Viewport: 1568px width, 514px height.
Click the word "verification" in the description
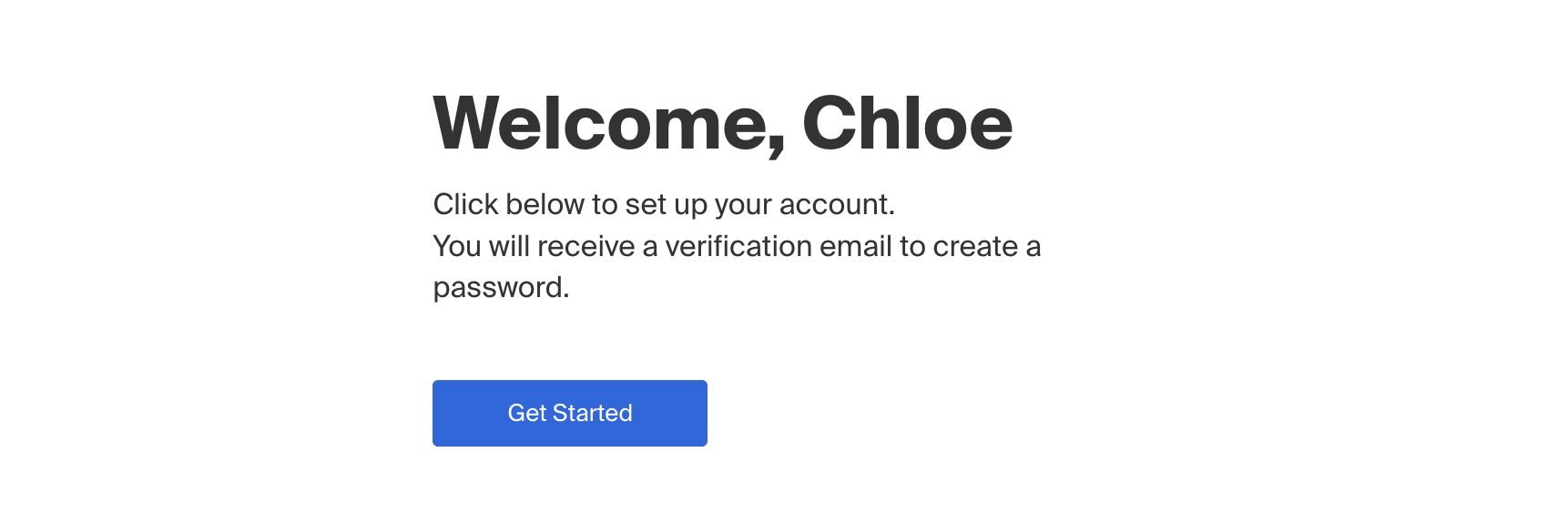coord(738,246)
